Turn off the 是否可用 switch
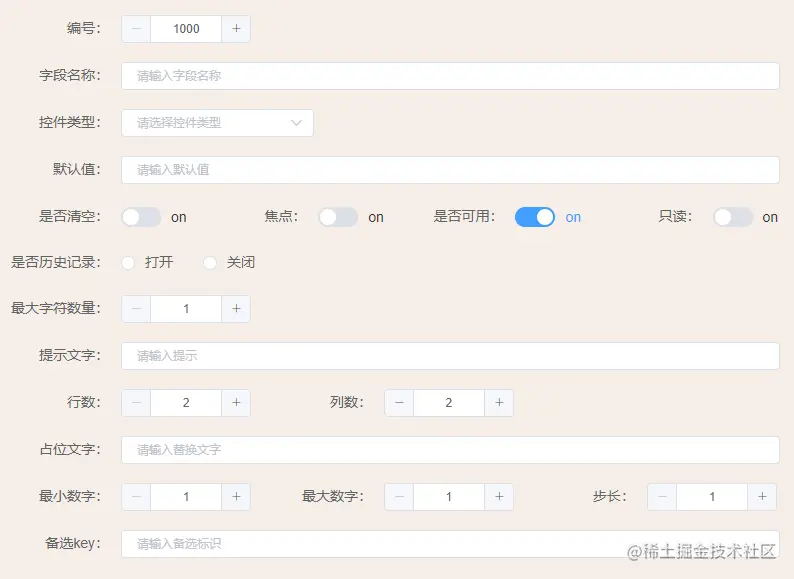Viewport: 794px width, 579px height. (535, 217)
